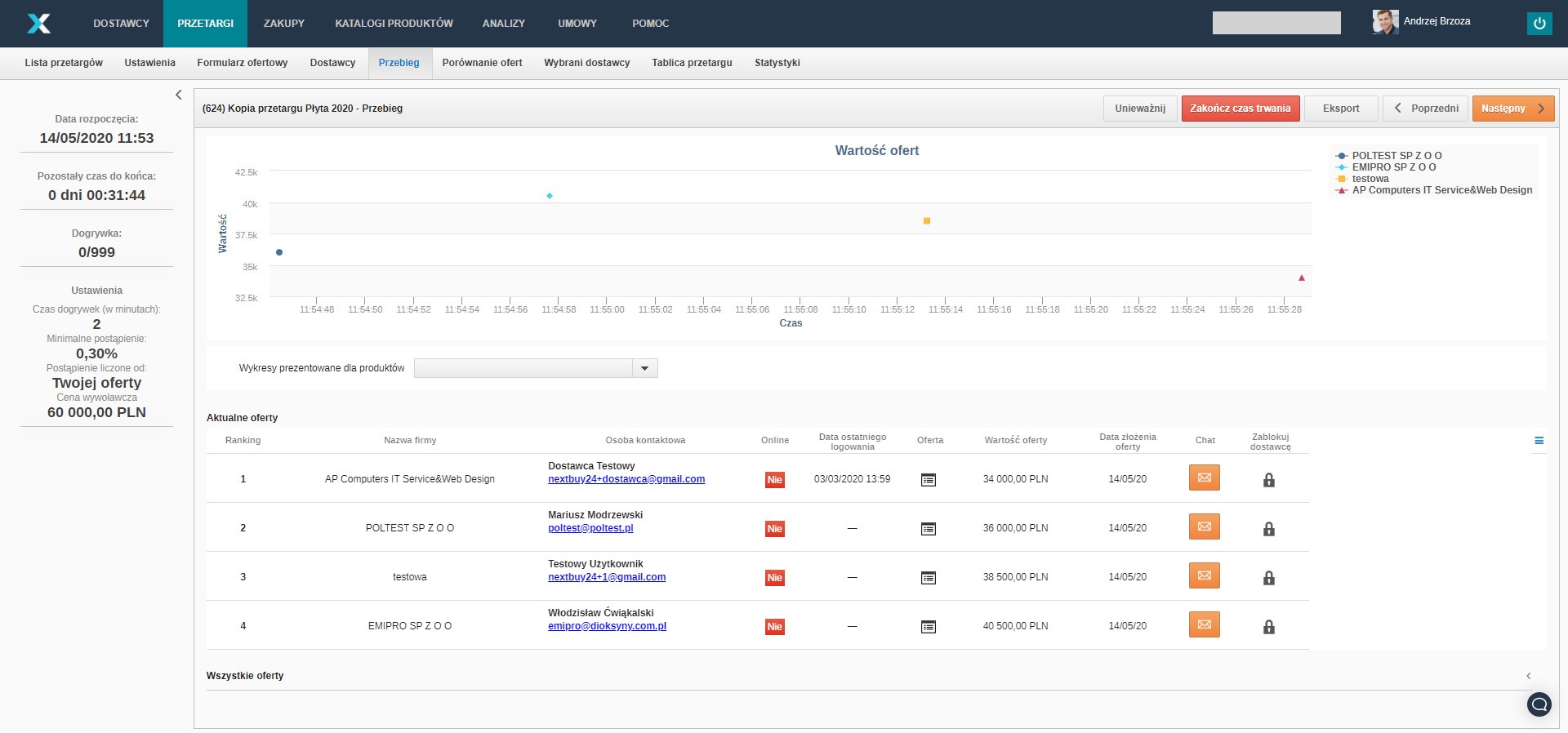Expand the Wszystkie oferty section

click(1528, 676)
